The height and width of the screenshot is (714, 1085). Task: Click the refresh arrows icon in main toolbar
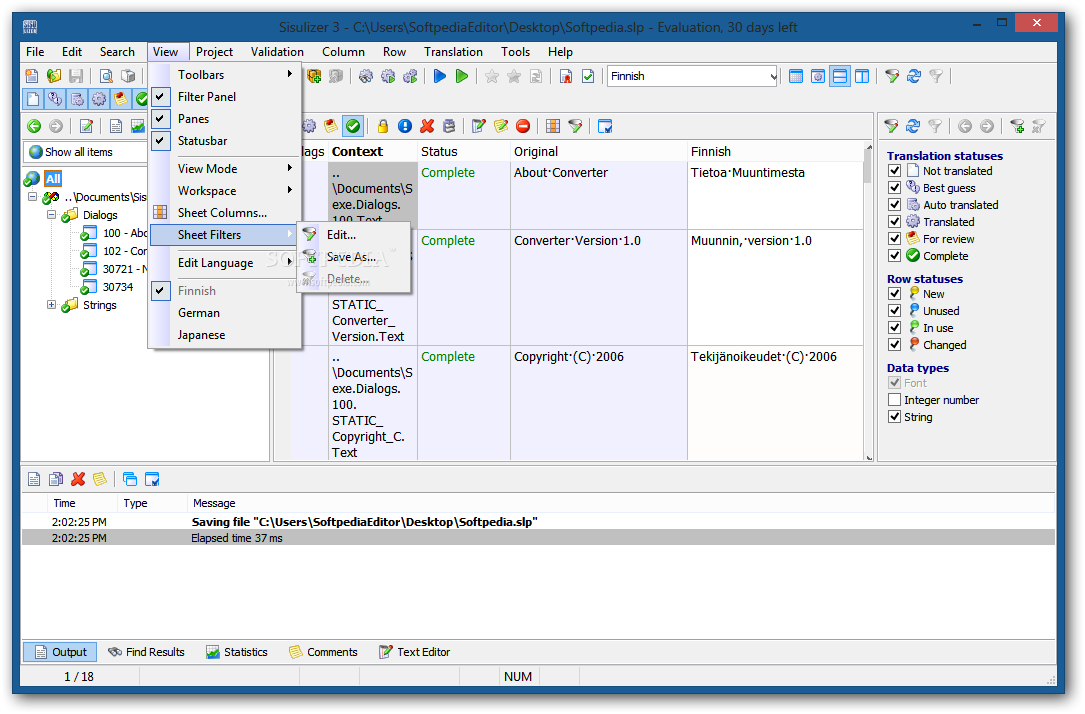click(913, 76)
